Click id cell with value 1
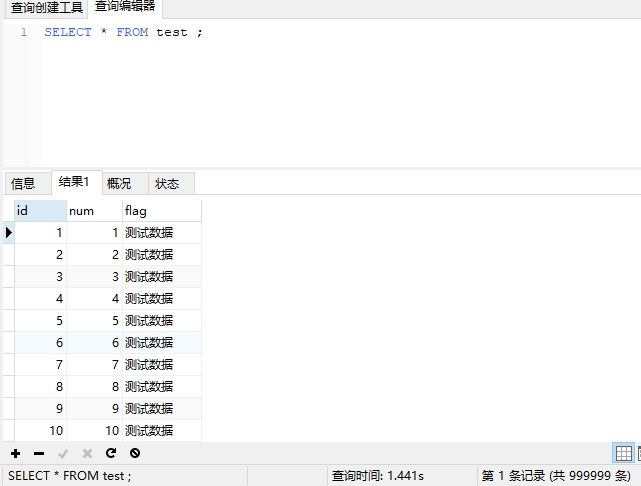Image resolution: width=641 pixels, height=486 pixels. 40,233
